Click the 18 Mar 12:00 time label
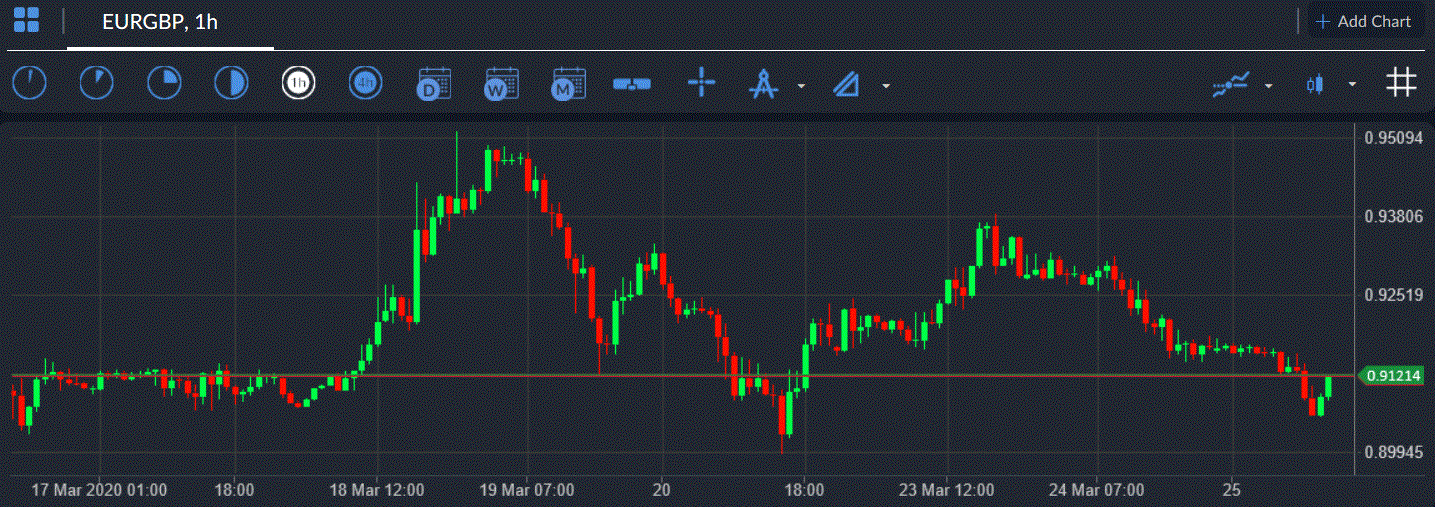The width and height of the screenshot is (1435, 507). point(376,491)
